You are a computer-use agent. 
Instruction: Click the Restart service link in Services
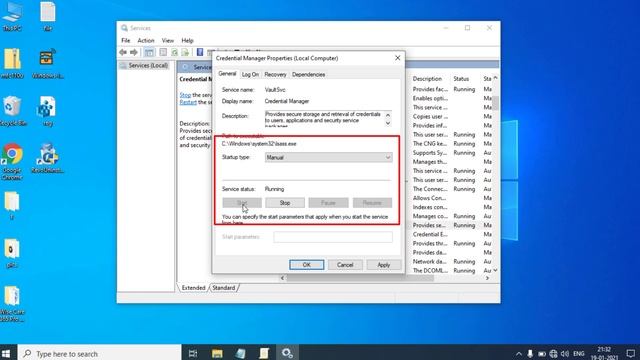click(188, 102)
